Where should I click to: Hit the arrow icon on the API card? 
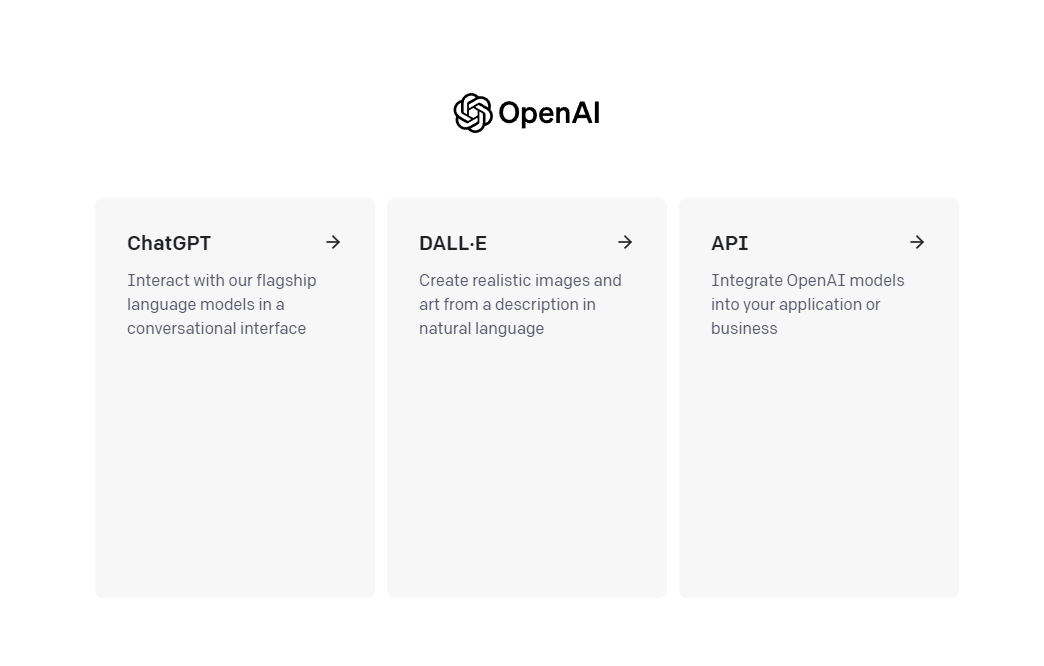[x=917, y=242]
